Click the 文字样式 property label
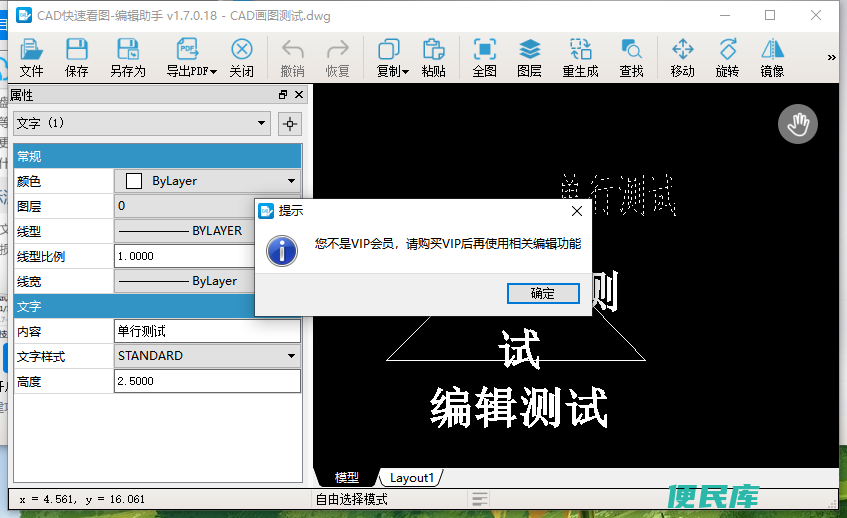Viewport: 847px width, 518px height. (x=41, y=356)
